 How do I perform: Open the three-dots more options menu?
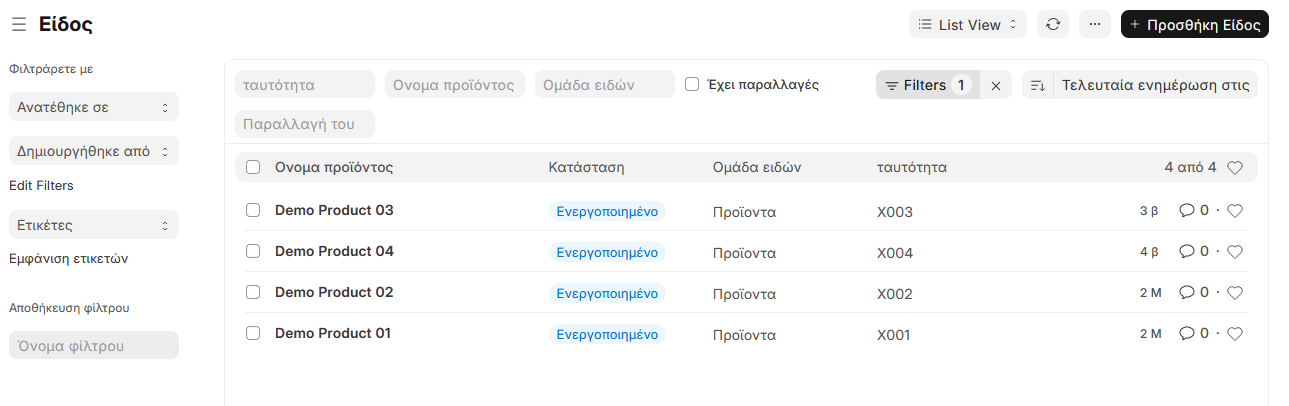click(x=1094, y=25)
